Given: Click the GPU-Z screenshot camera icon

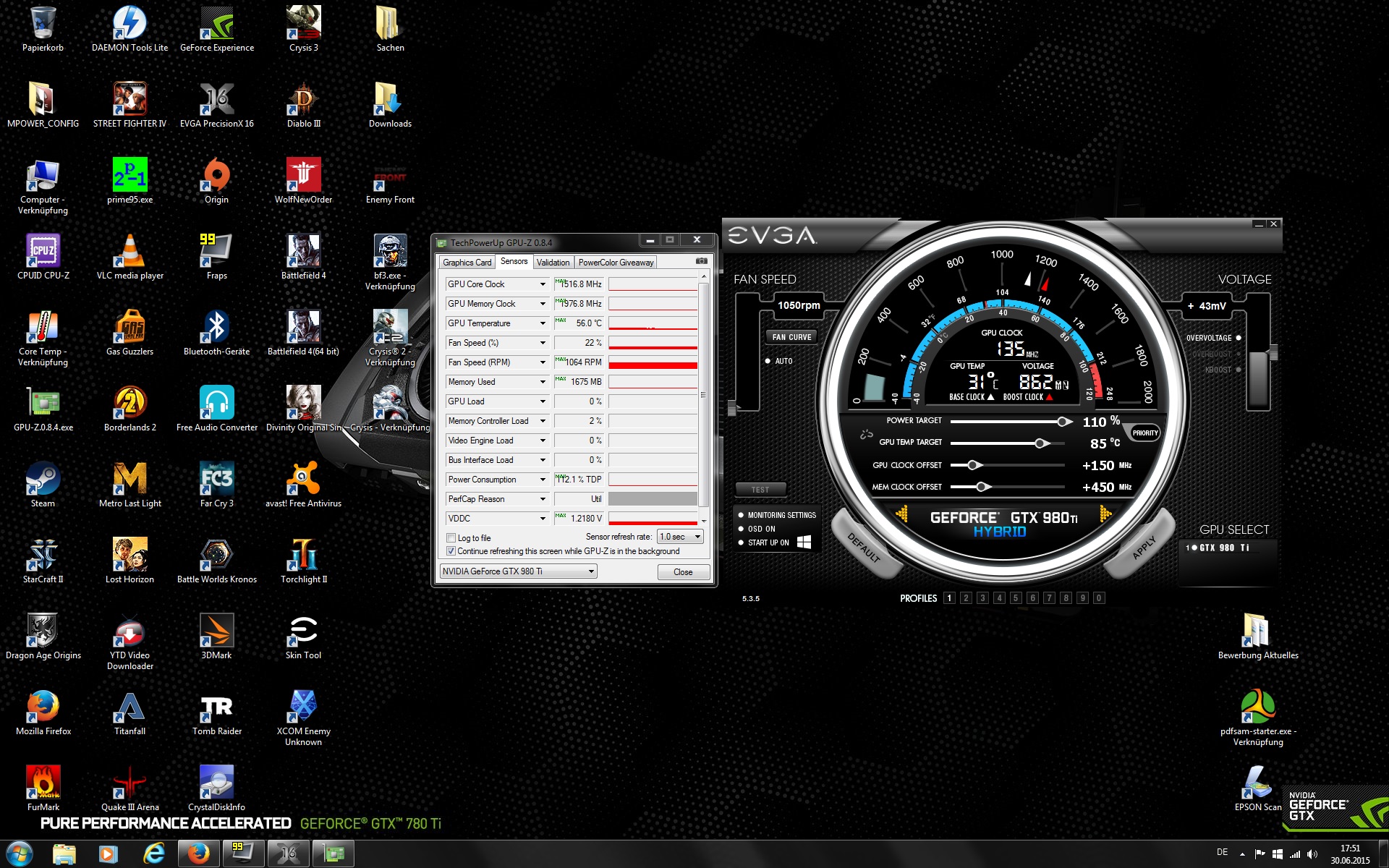Looking at the screenshot, I should click(x=701, y=261).
